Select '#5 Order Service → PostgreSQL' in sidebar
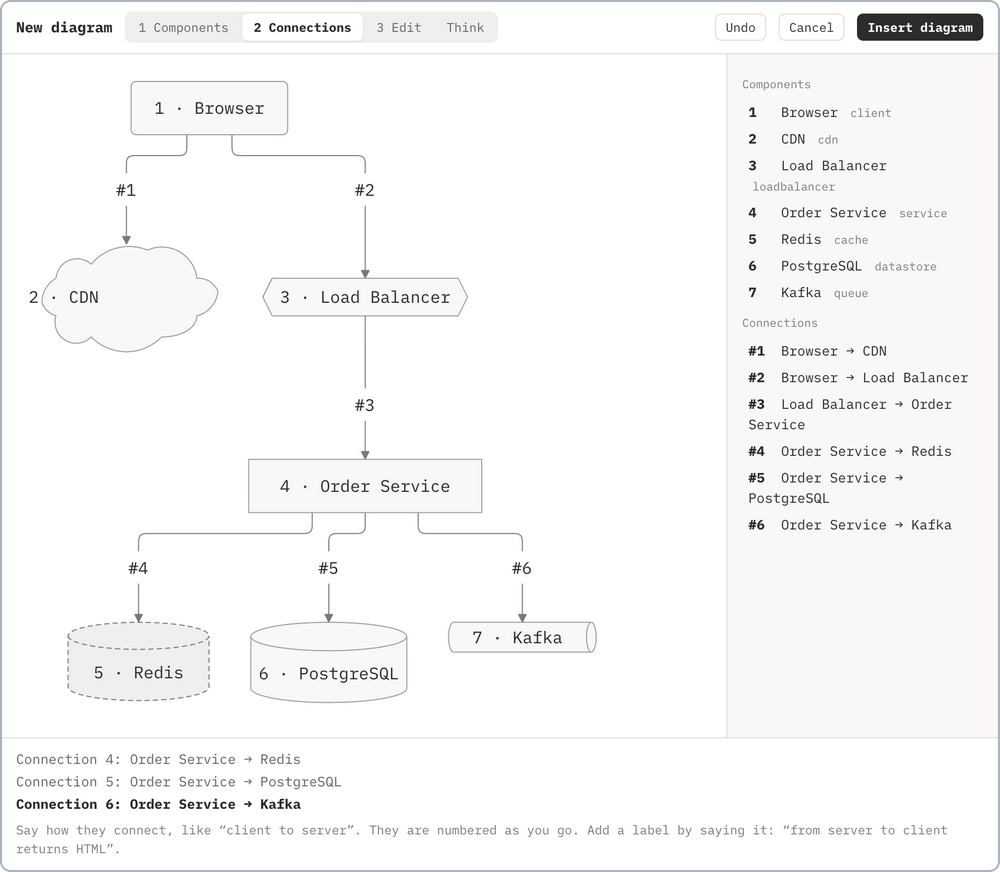 click(x=826, y=487)
